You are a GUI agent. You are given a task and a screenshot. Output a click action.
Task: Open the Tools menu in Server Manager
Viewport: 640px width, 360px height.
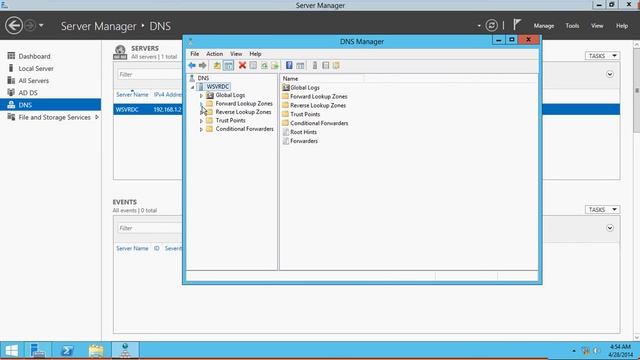click(572, 26)
